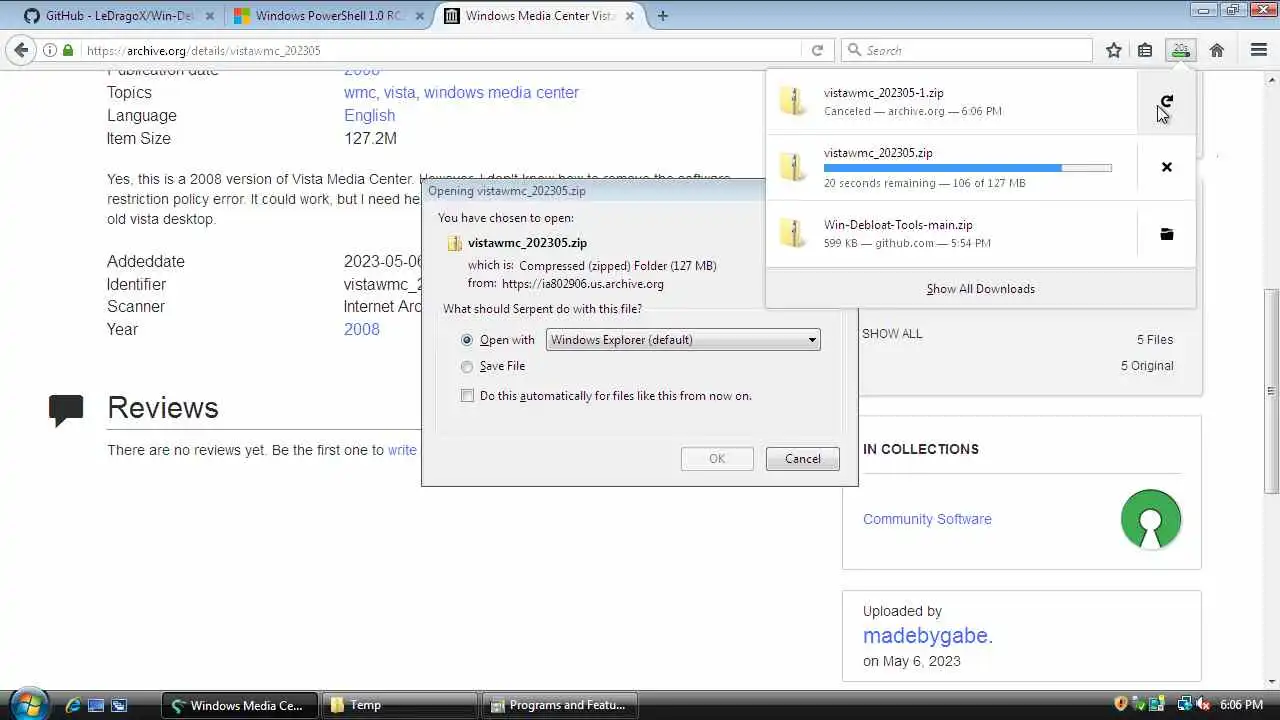The width and height of the screenshot is (1280, 720).
Task: Click the 6:06 PM taskbar clock
Action: [x=1241, y=705]
